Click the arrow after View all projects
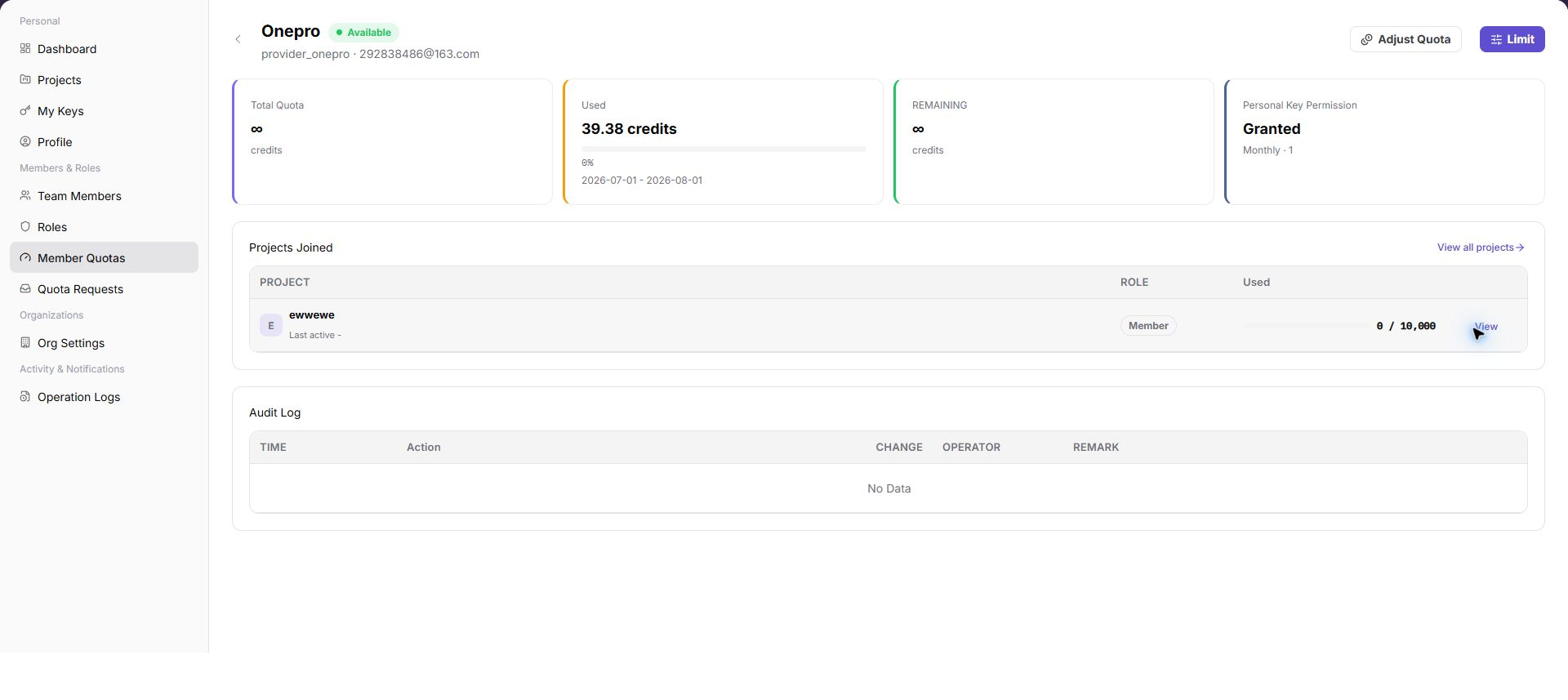The image size is (1568, 700). [x=1520, y=247]
